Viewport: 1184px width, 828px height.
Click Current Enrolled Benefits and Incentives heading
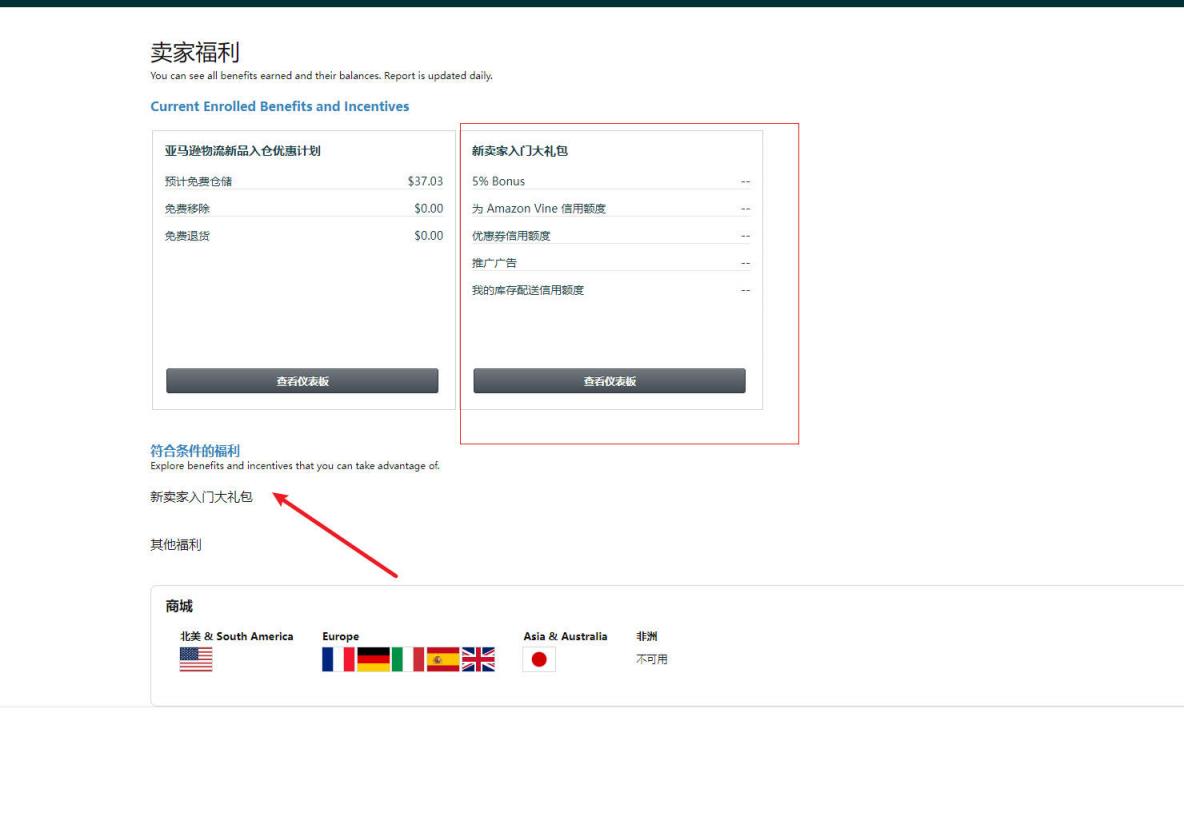tap(279, 106)
